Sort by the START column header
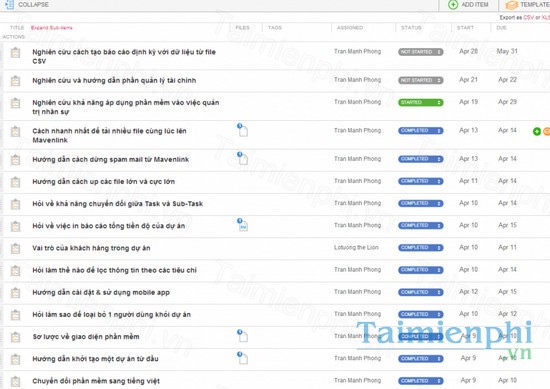The height and width of the screenshot is (389, 550). click(465, 28)
